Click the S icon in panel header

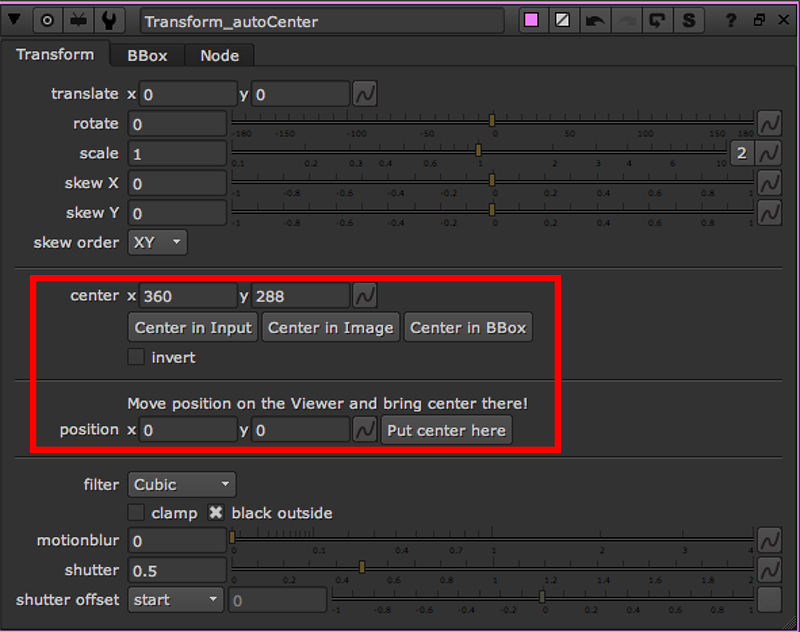pos(688,20)
